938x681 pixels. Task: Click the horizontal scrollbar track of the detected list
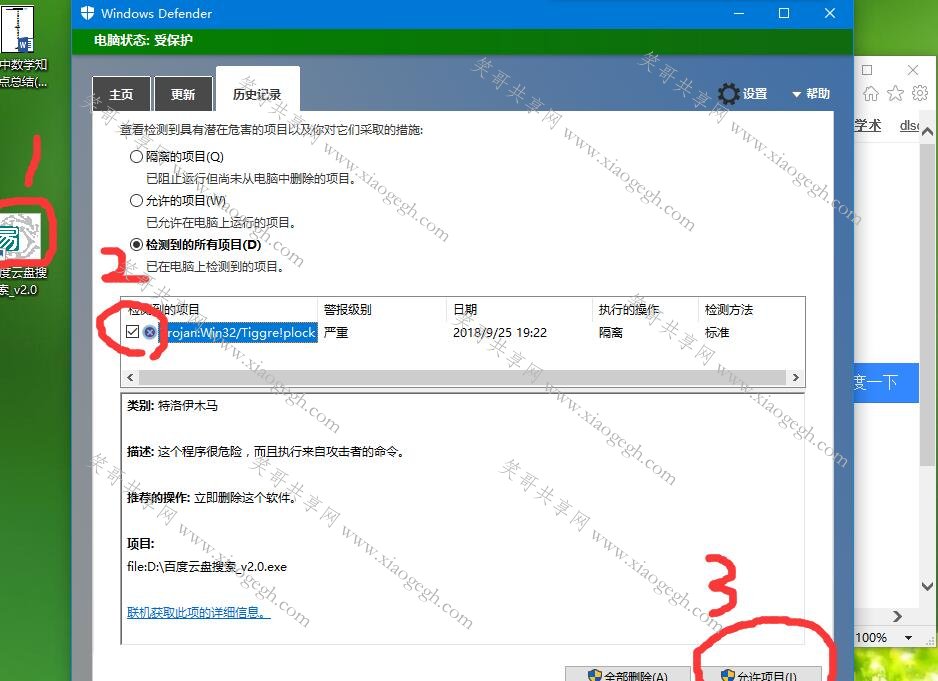click(x=462, y=378)
